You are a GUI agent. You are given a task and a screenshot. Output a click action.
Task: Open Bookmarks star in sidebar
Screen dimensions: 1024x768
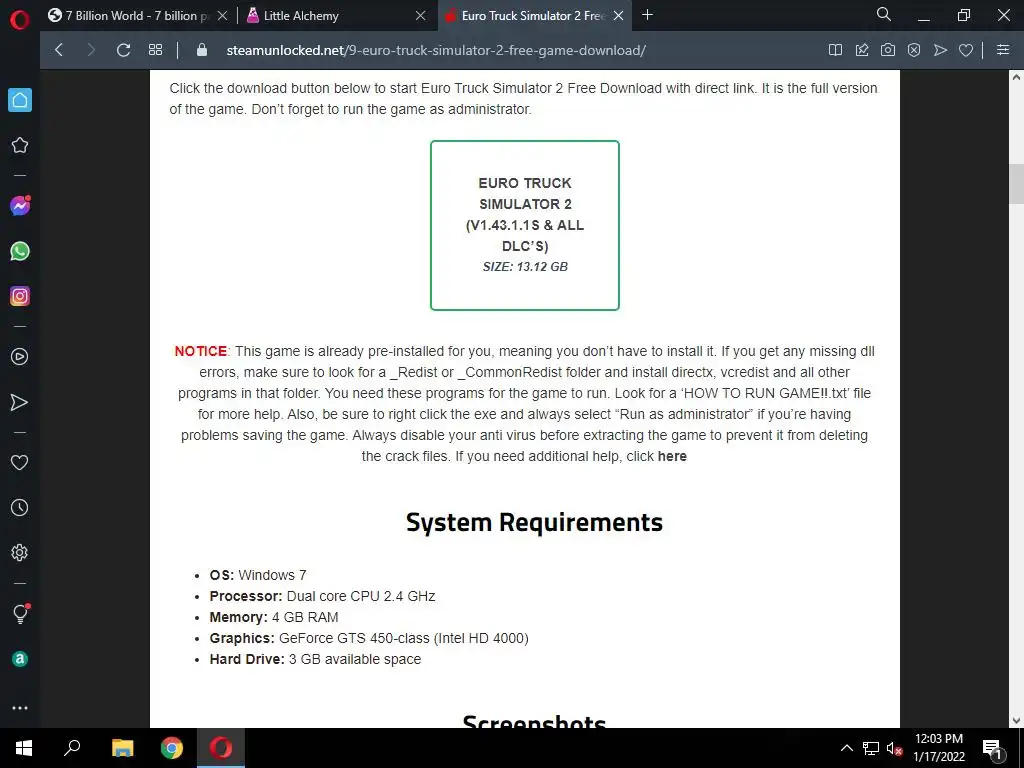20,145
